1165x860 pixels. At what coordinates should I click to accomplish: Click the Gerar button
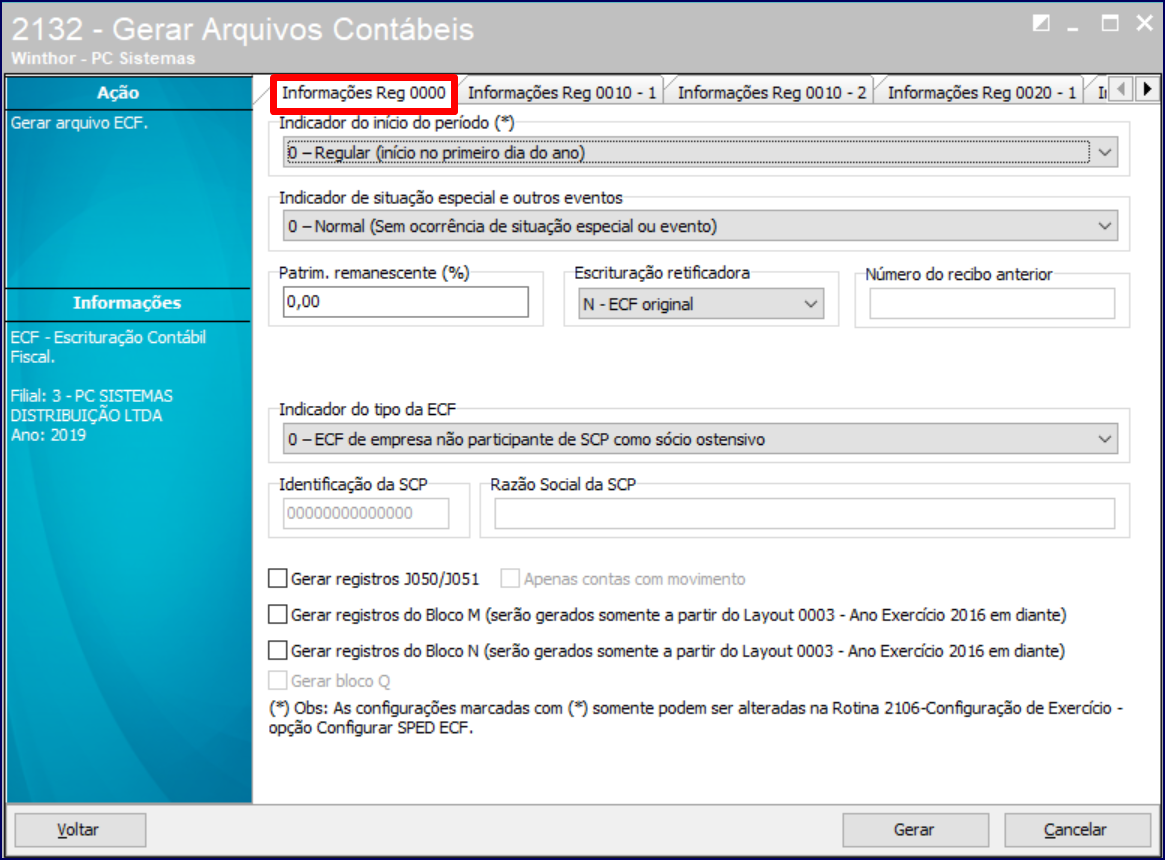pyautogui.click(x=915, y=830)
